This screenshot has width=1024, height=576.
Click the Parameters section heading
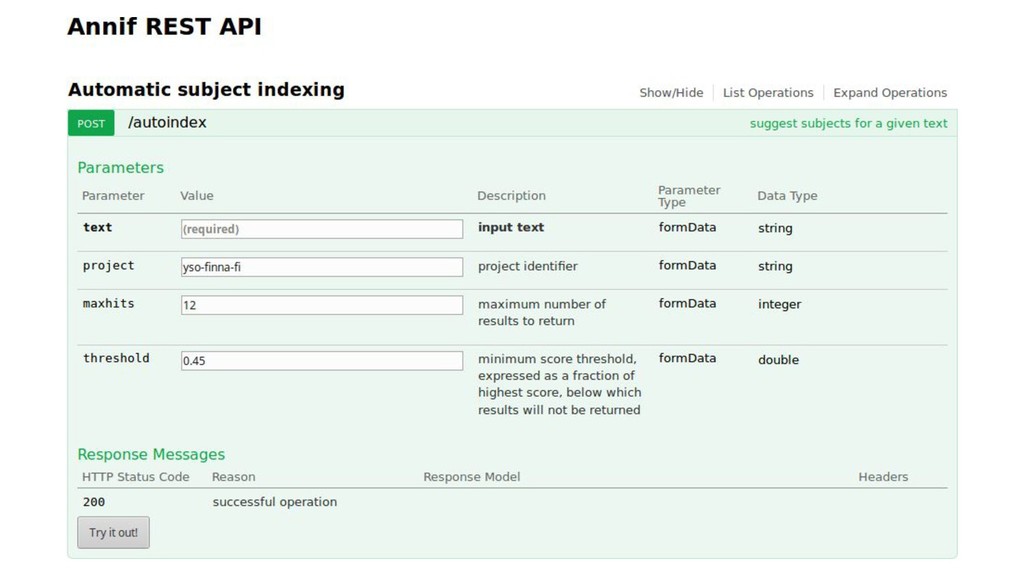click(x=120, y=168)
